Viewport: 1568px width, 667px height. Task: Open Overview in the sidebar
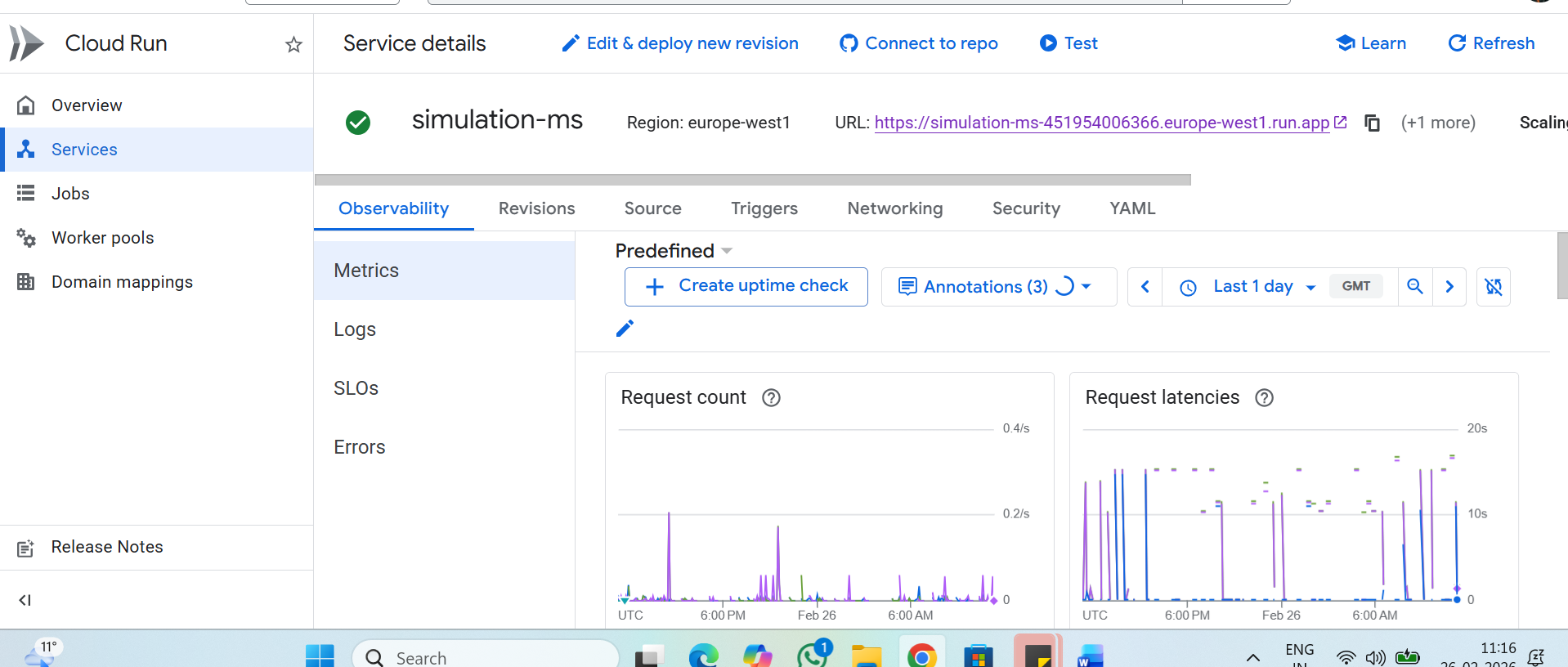point(157,105)
